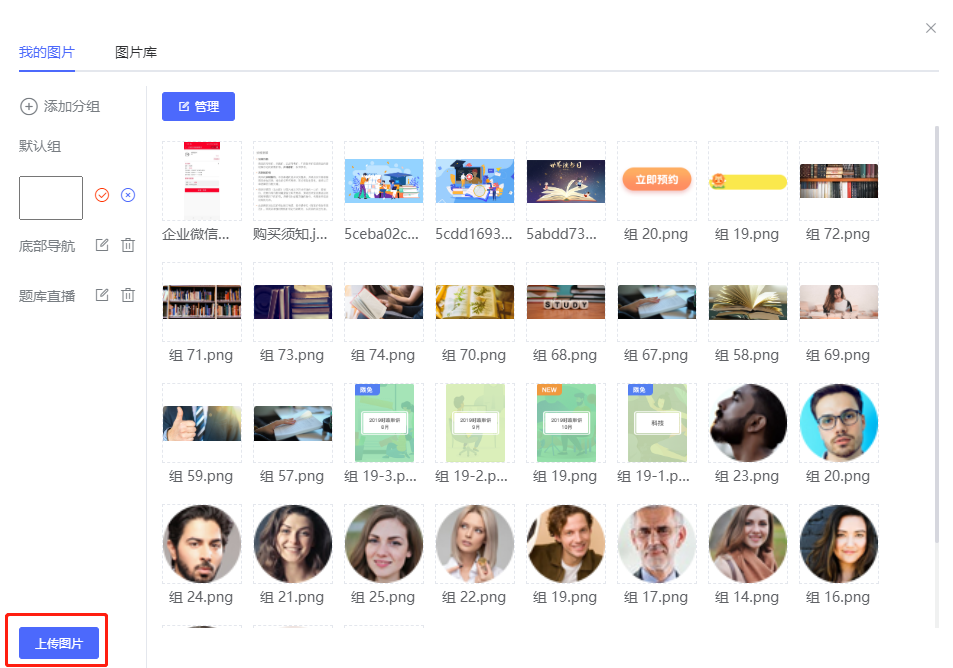The width and height of the screenshot is (953, 668).
Task: Select the thumbs-up image 组 59.png
Action: click(201, 423)
